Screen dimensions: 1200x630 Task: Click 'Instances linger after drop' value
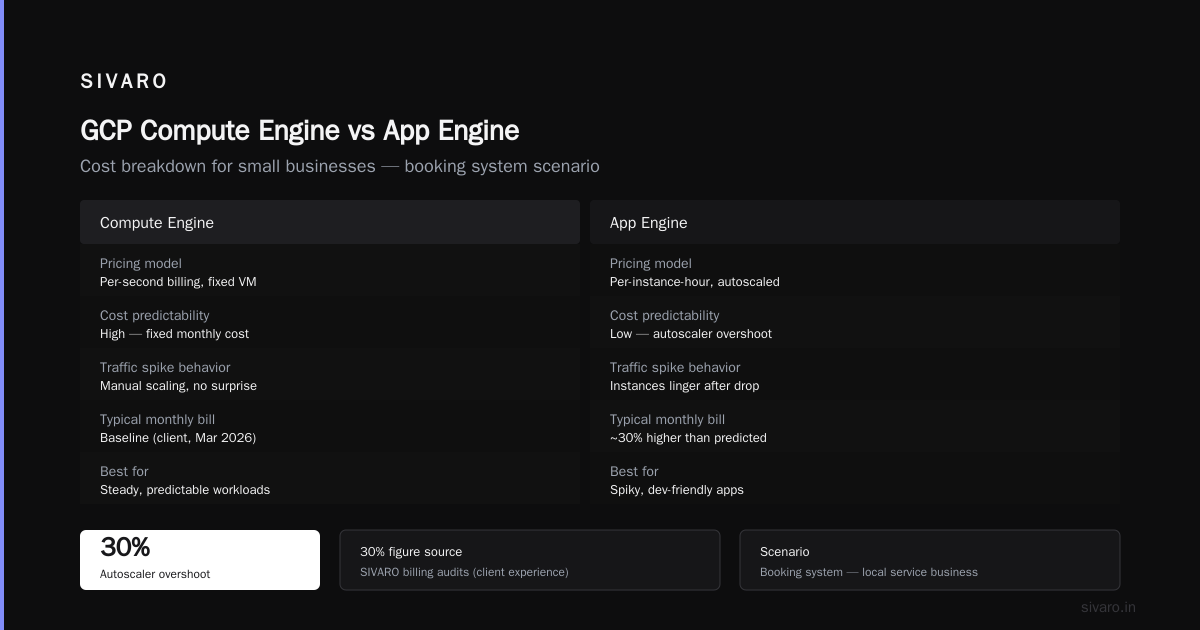tap(684, 386)
